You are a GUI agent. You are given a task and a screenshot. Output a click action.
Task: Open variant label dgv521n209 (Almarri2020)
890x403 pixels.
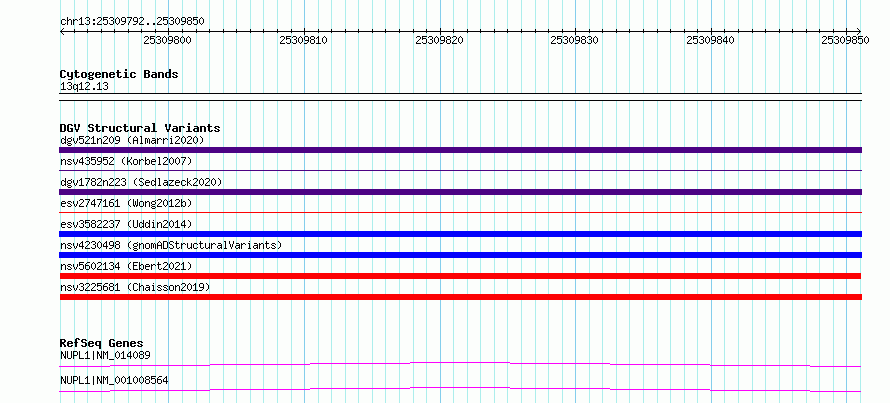coord(132,140)
